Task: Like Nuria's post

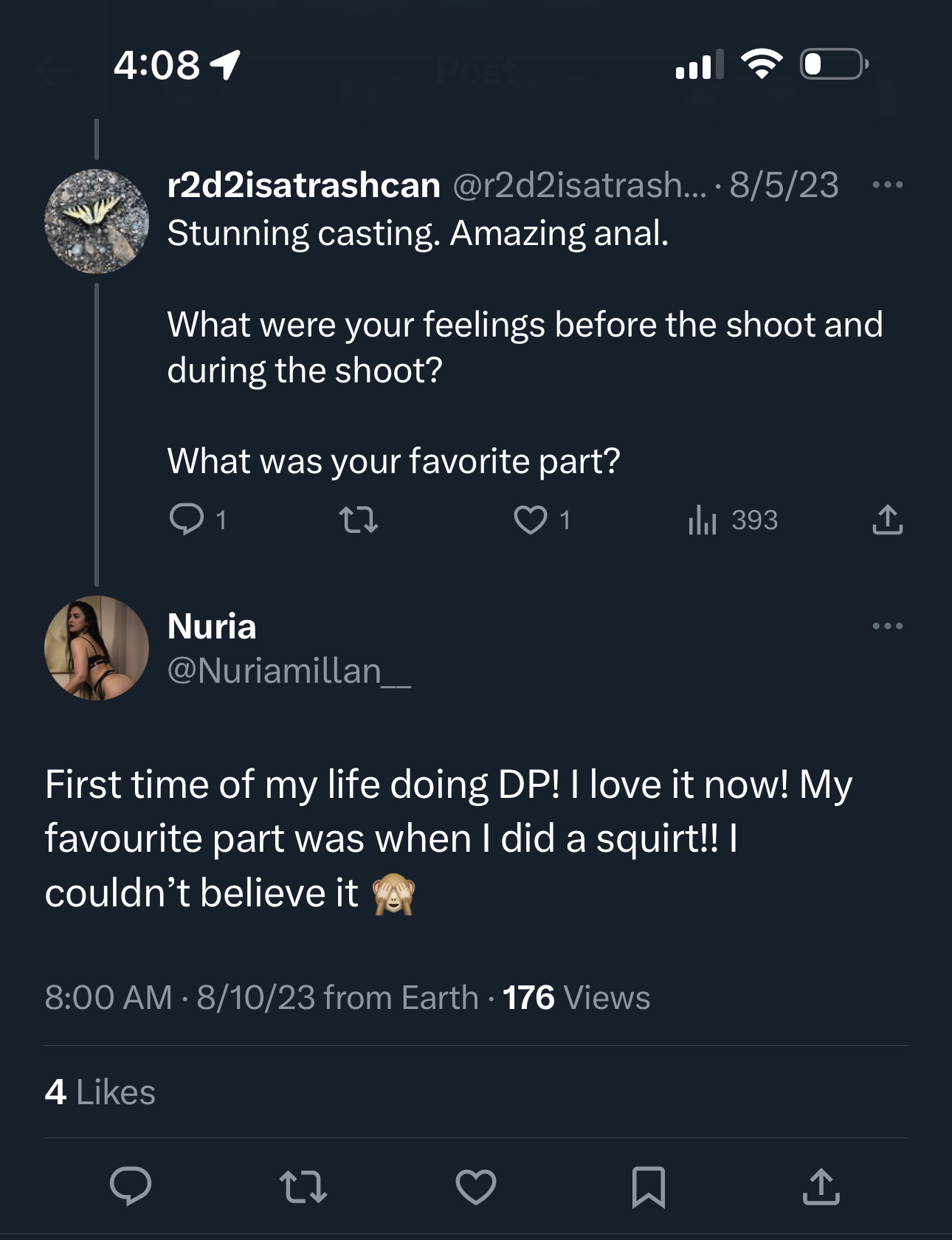Action: [476, 1186]
